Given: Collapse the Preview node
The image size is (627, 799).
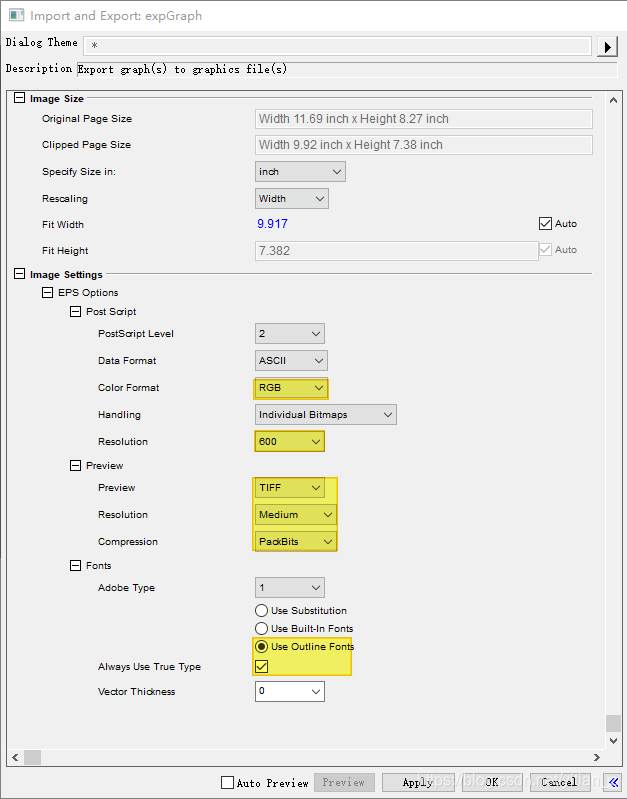Looking at the screenshot, I should coord(75,465).
